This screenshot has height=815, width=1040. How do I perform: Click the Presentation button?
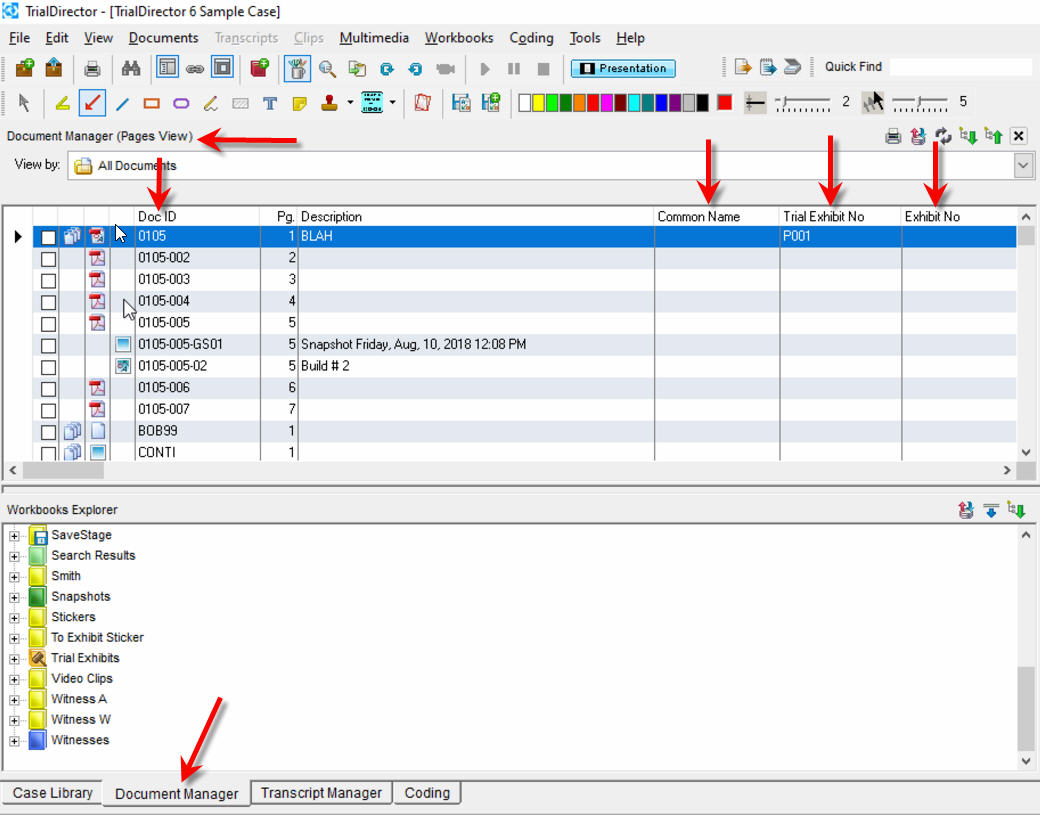[x=623, y=68]
